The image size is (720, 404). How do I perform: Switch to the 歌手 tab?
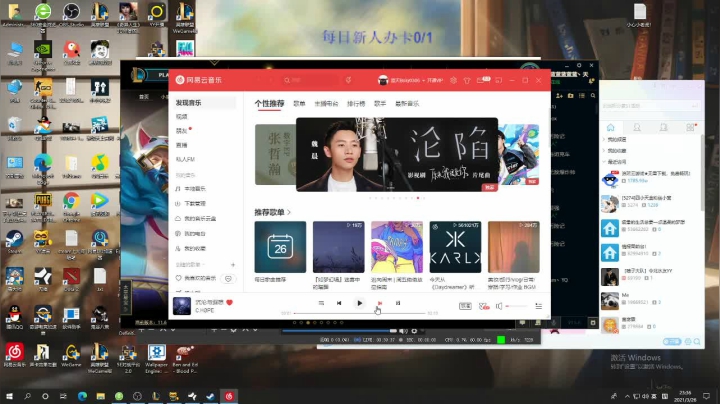tap(380, 104)
